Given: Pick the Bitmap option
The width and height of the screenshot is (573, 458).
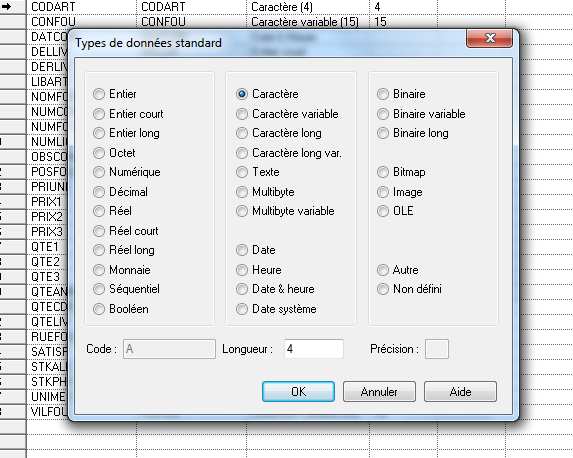Looking at the screenshot, I should pos(383,172).
